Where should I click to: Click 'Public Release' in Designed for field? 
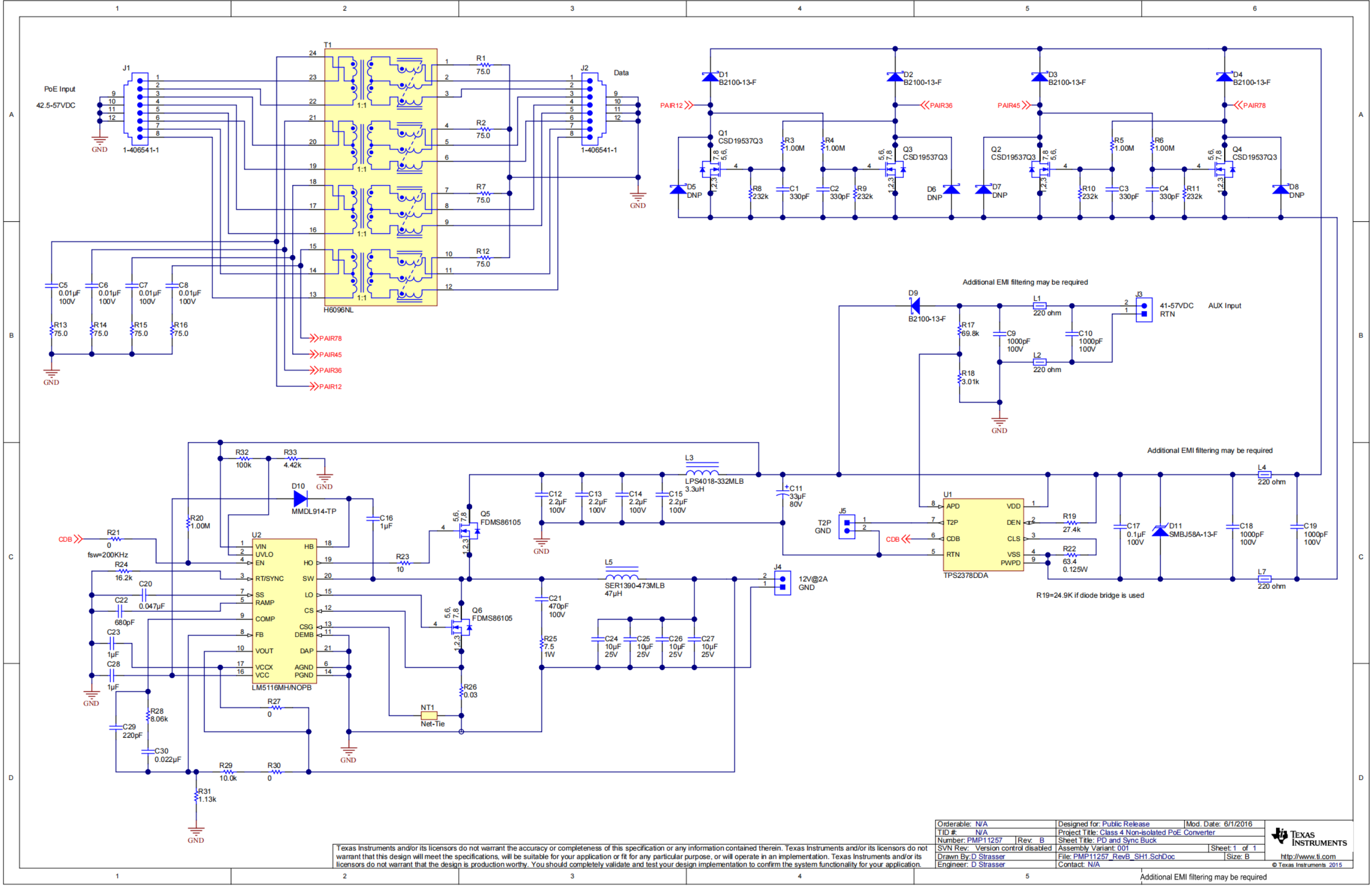1126,824
